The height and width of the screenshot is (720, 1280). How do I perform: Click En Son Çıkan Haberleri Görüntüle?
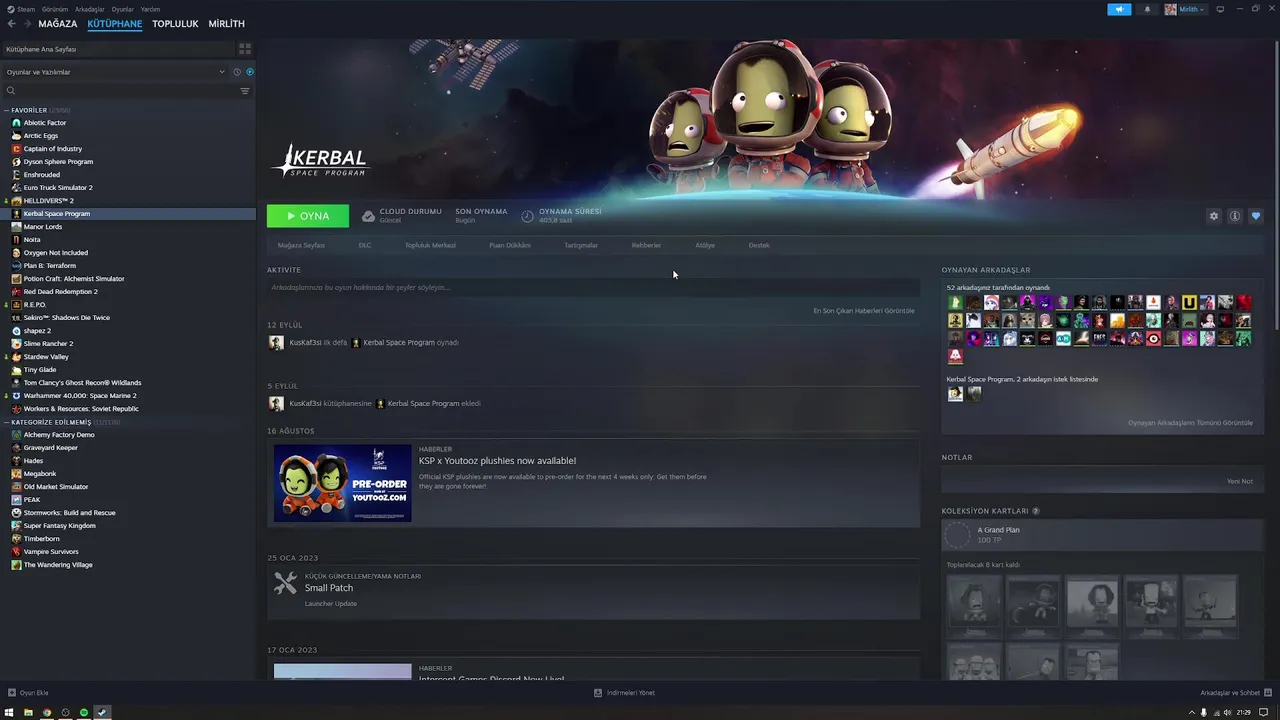point(864,311)
